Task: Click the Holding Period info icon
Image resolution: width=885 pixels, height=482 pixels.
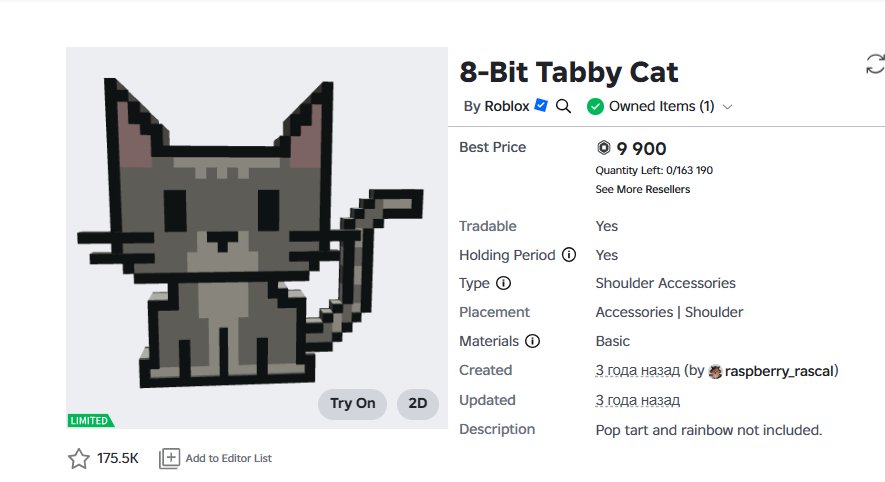Action: click(569, 255)
